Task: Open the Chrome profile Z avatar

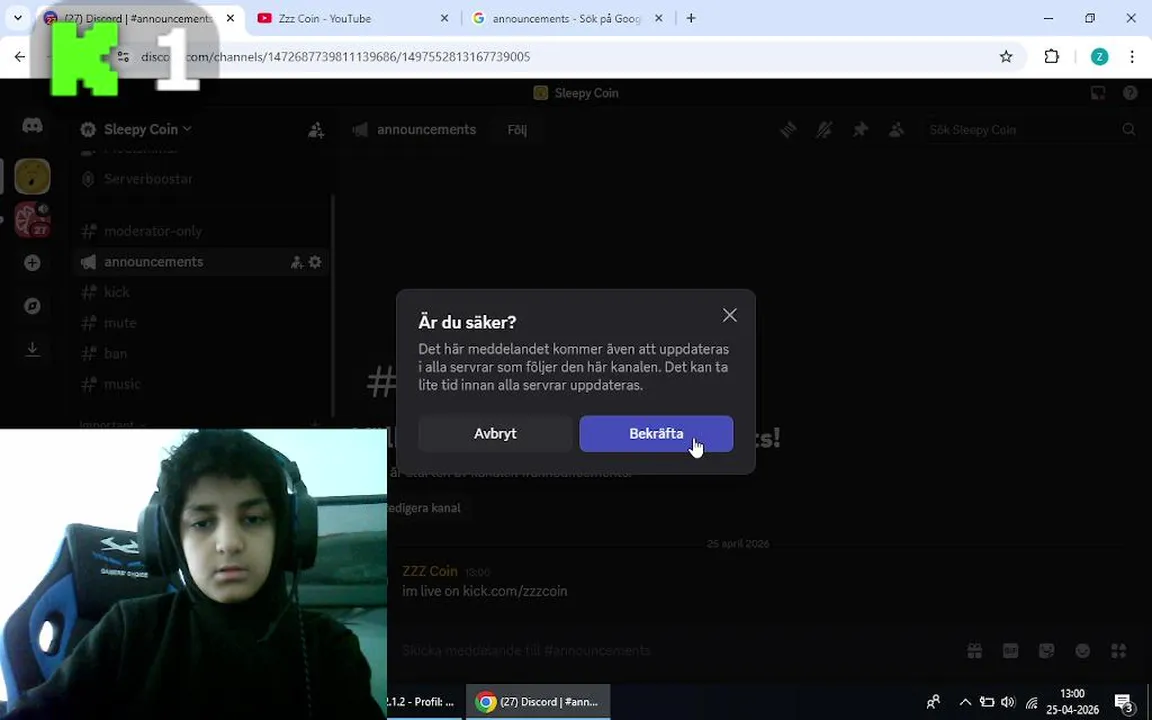Action: click(x=1099, y=57)
